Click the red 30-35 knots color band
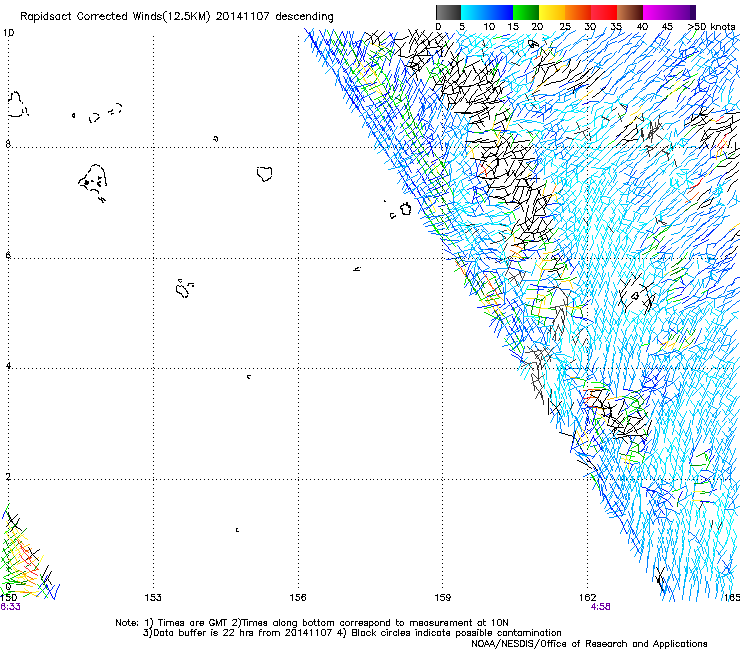Screen dimensions: 740x650 tap(604, 12)
